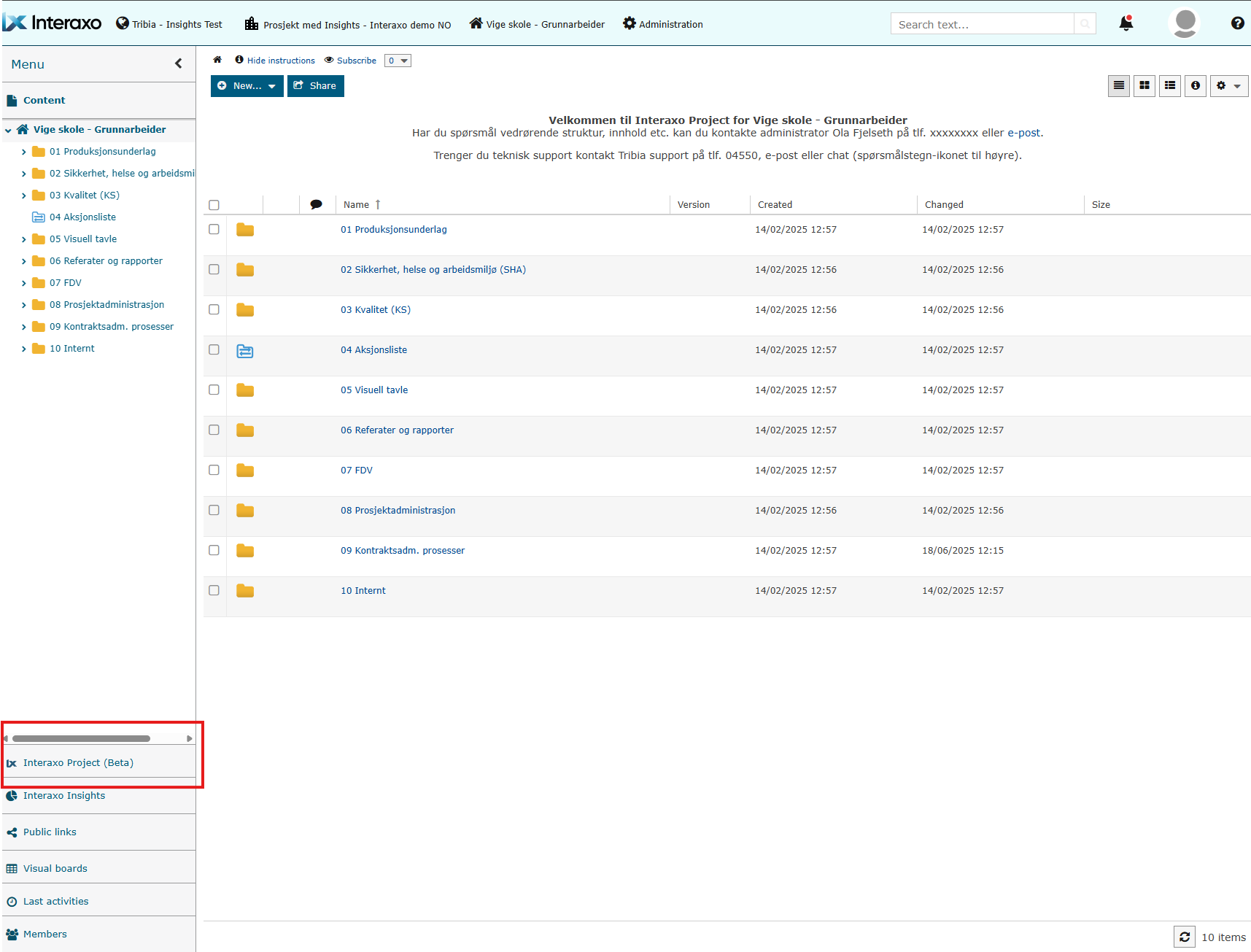
Task: Click the notifications bell icon
Action: click(x=1126, y=24)
